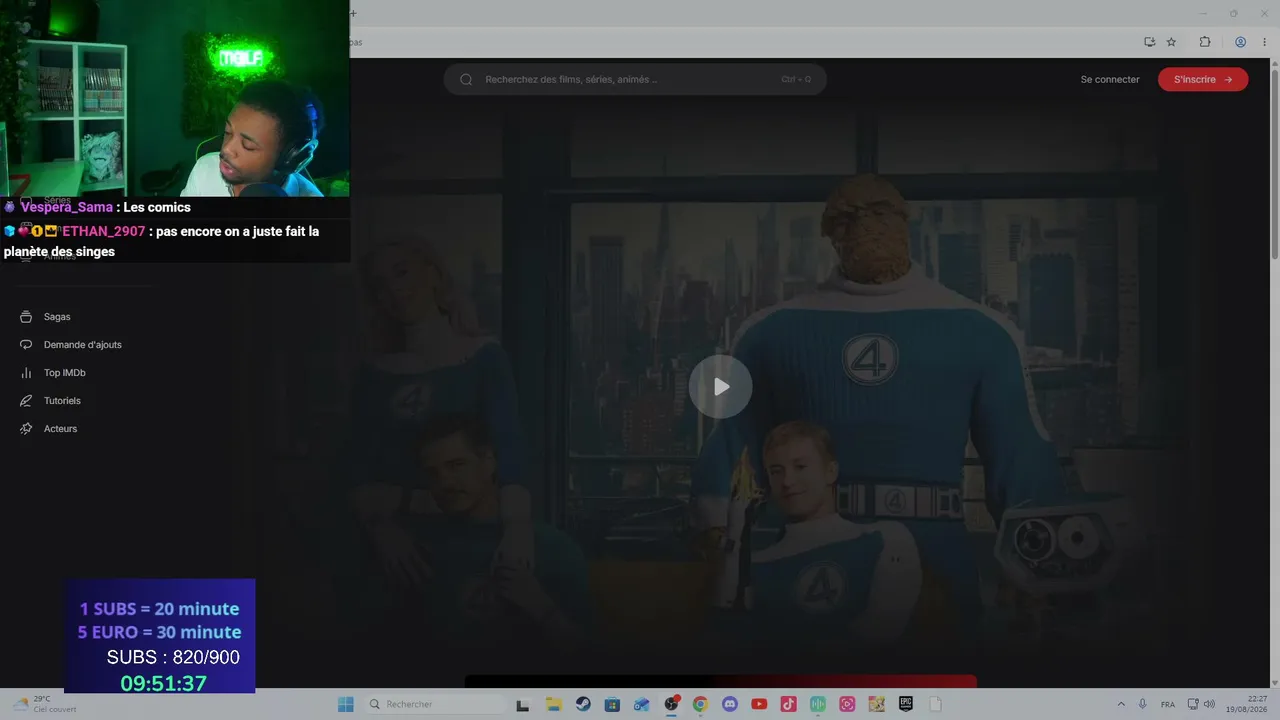The height and width of the screenshot is (720, 1280).
Task: Click the Sagas sidebar icon
Action: pyautogui.click(x=26, y=317)
